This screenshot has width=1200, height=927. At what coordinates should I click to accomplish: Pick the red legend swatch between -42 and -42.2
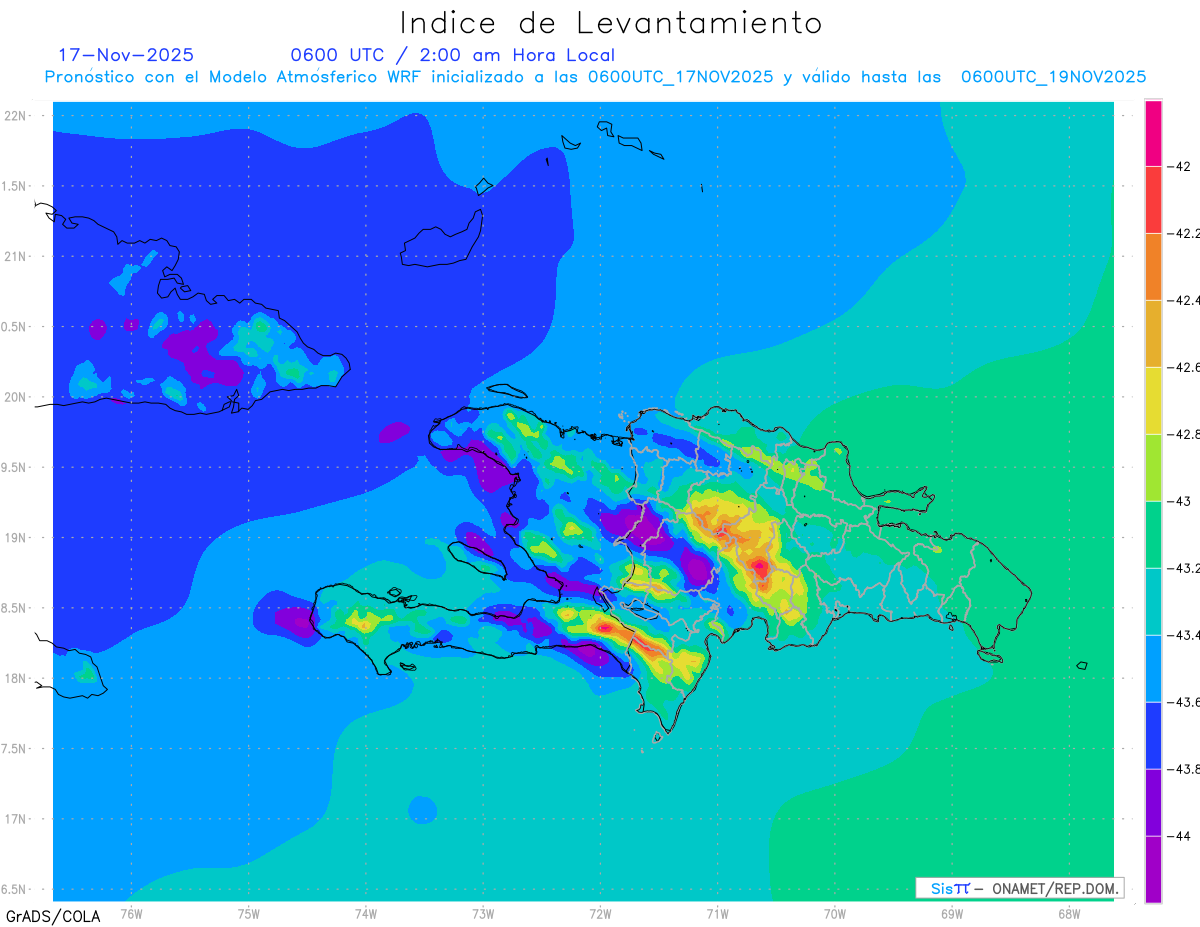[x=1153, y=200]
